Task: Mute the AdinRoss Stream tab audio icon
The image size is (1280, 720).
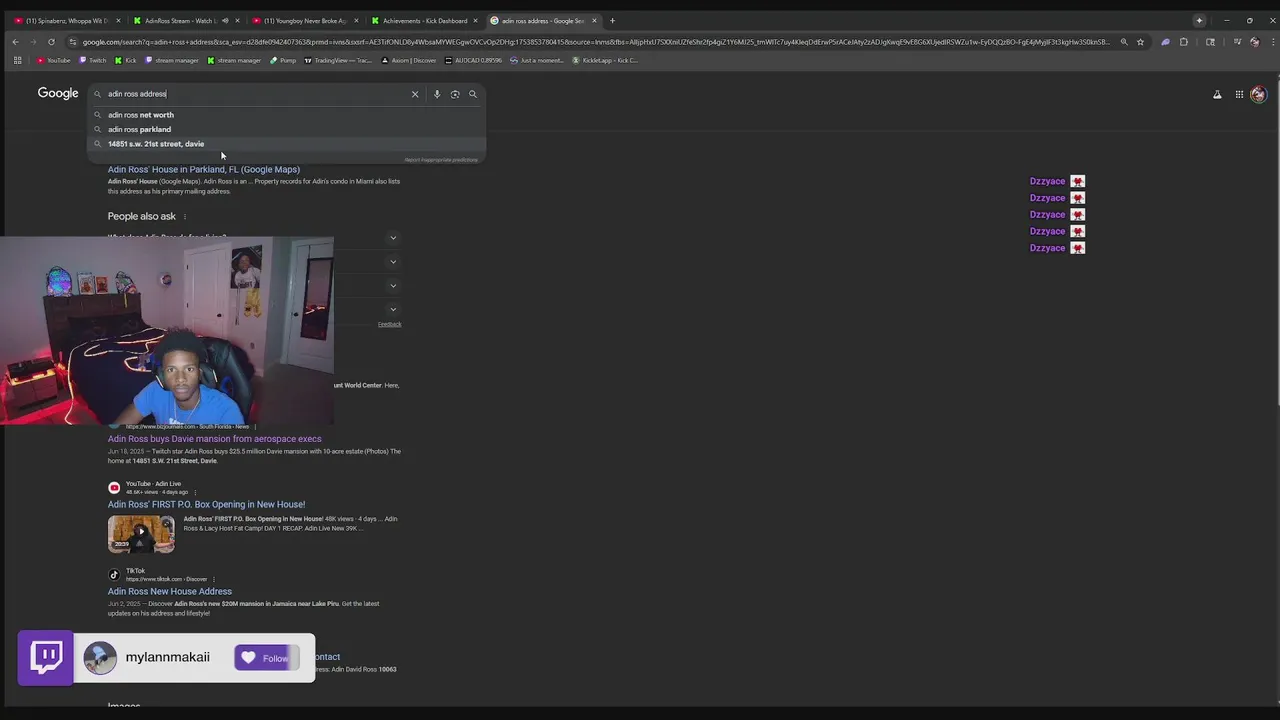Action: (224, 20)
